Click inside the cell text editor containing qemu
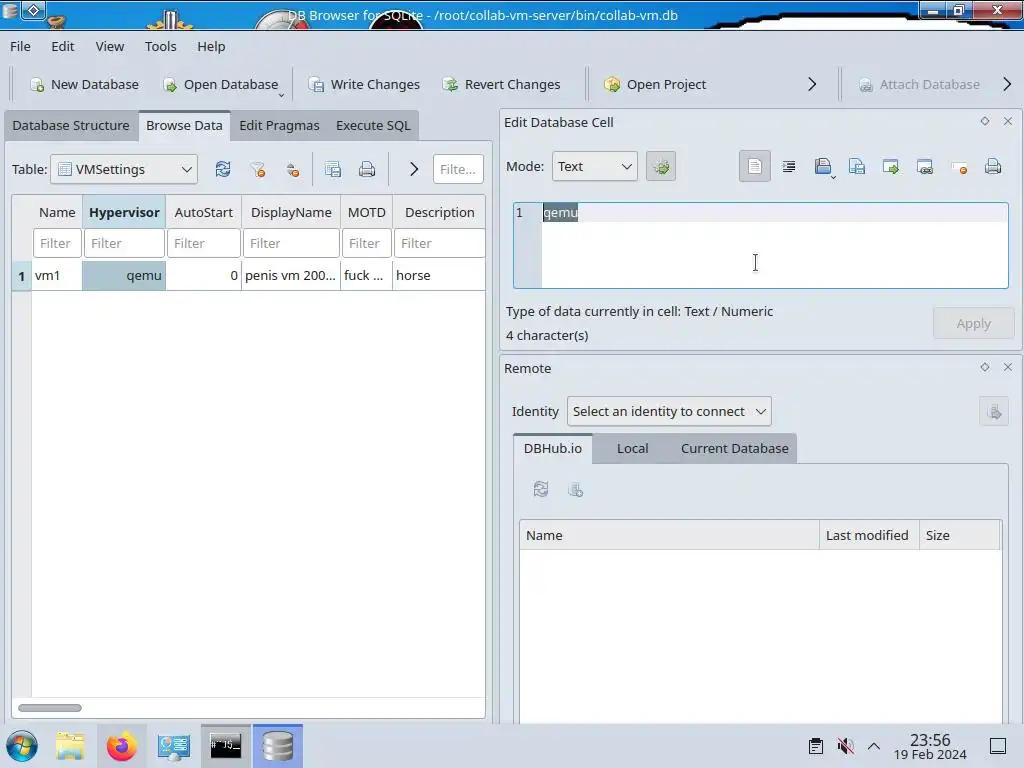This screenshot has height=768, width=1024. [761, 246]
